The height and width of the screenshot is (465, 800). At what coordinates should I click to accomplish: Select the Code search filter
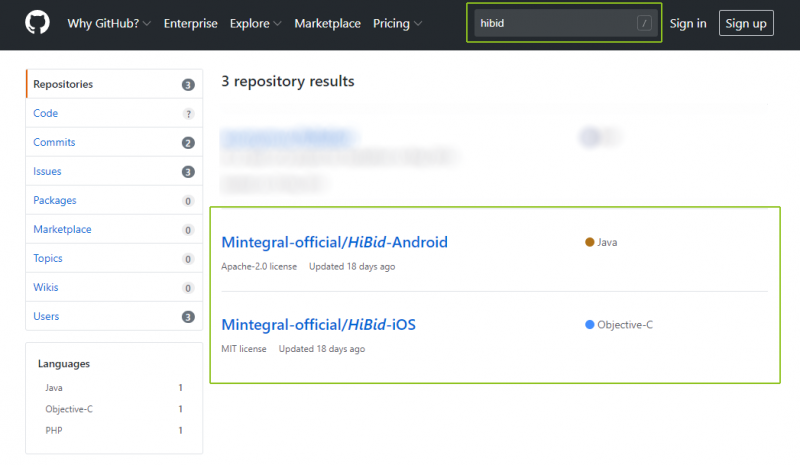[x=114, y=113]
